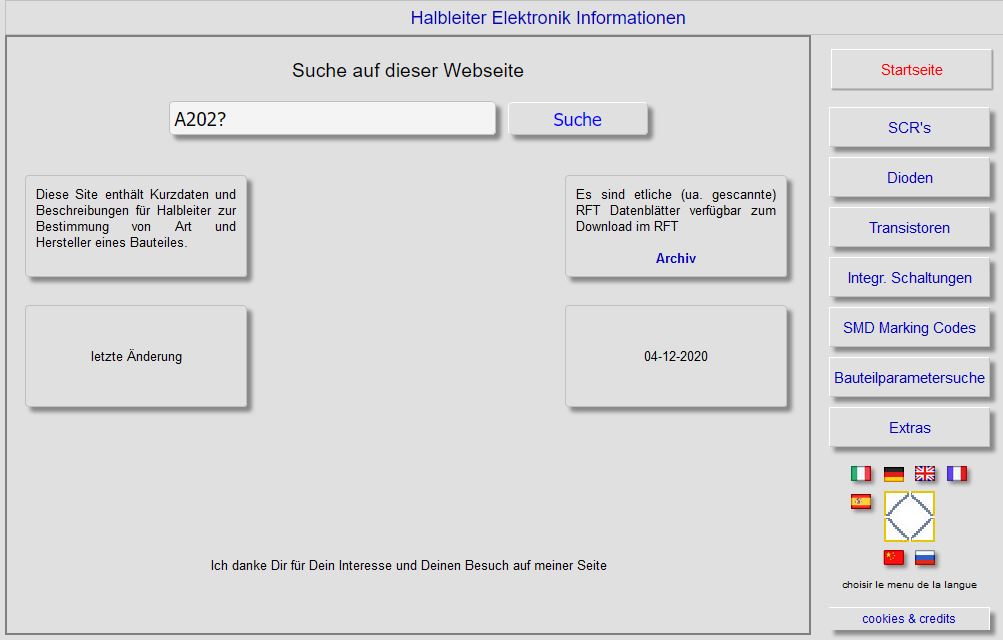Viewport: 1003px width, 640px height.
Task: Go to Startseite in the sidebar
Action: (x=911, y=70)
